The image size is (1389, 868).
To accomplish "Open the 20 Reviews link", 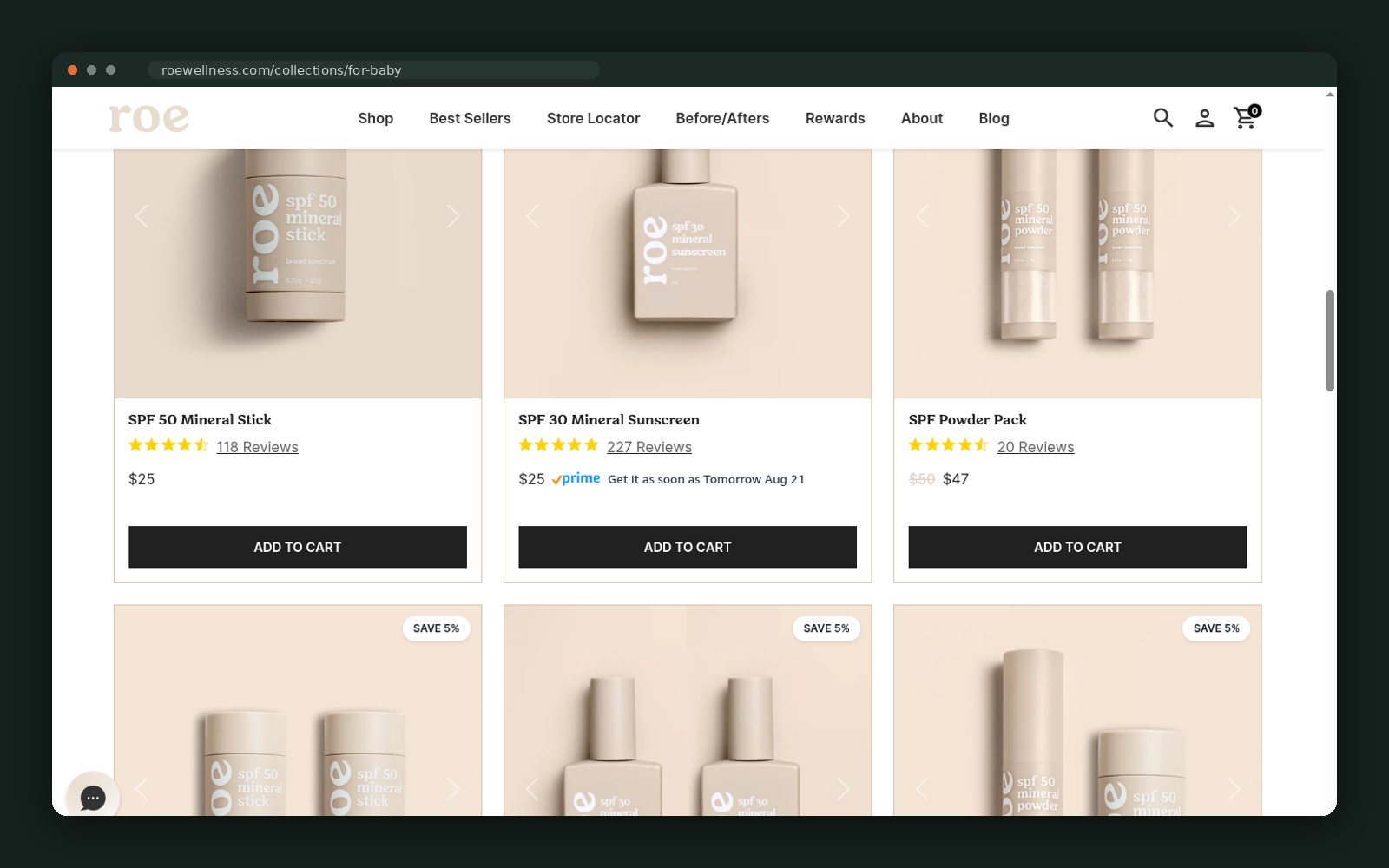I will [1036, 447].
